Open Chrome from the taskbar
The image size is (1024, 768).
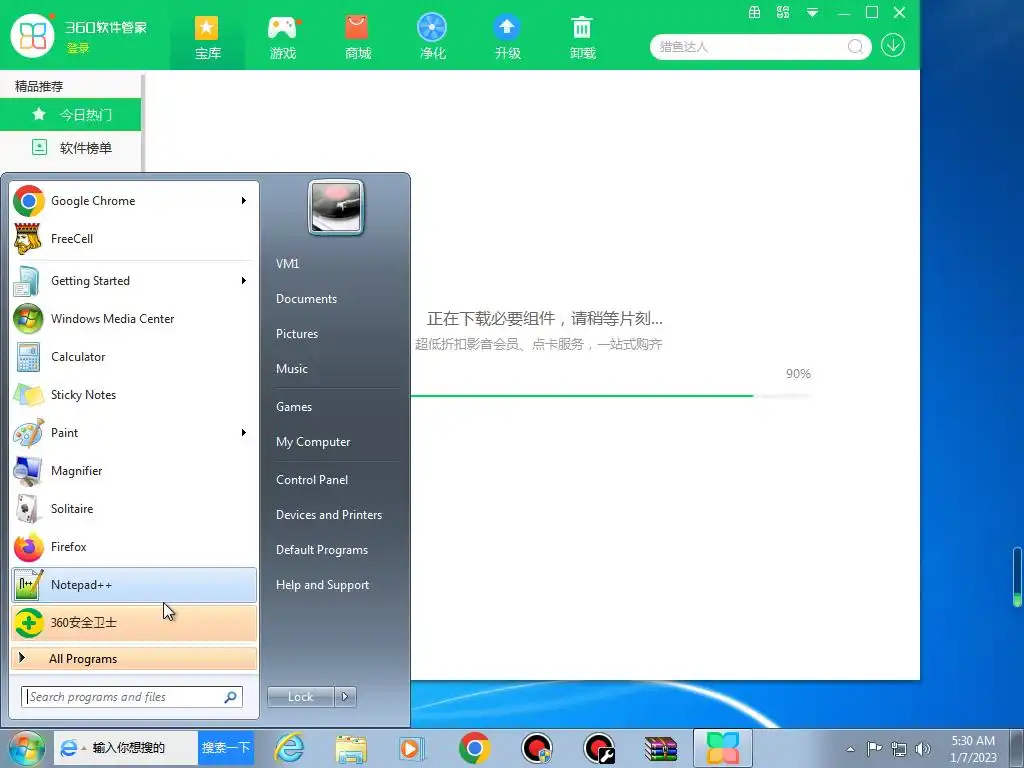[x=475, y=748]
